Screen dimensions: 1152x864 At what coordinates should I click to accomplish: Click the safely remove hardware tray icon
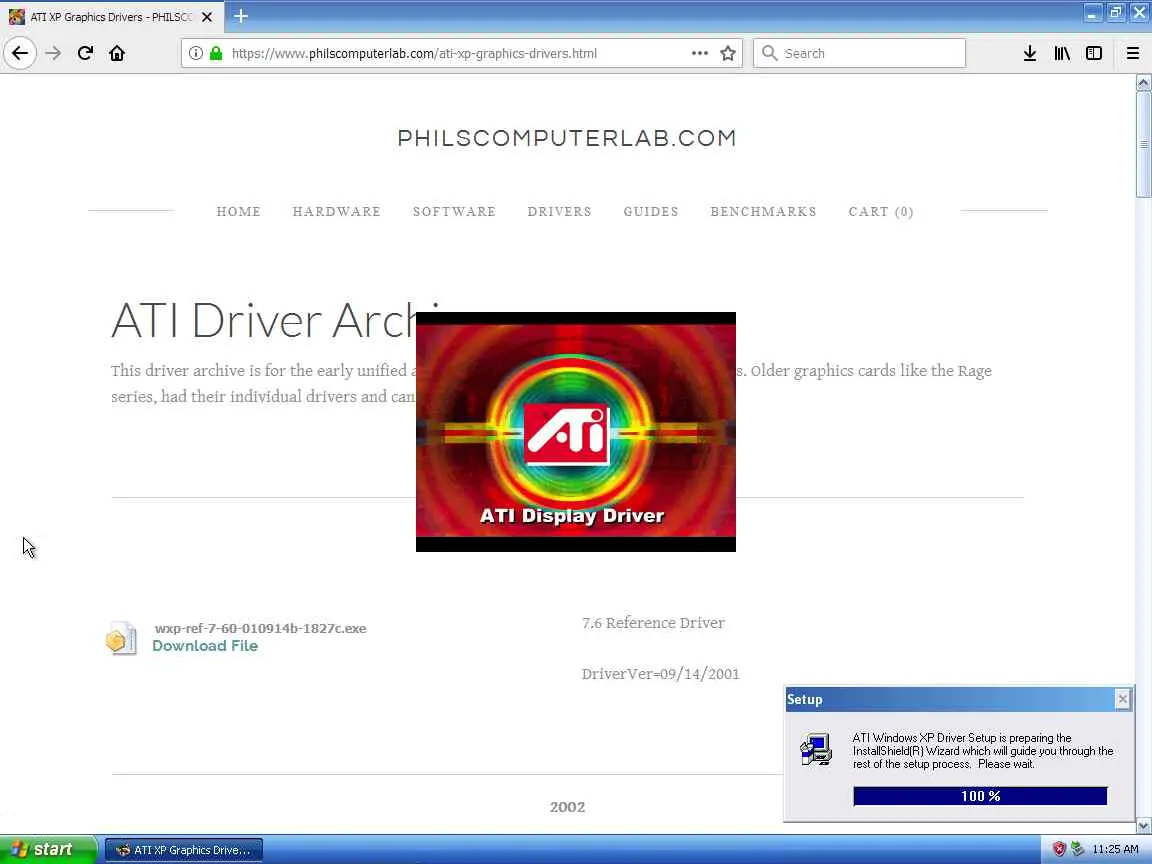pos(1077,849)
